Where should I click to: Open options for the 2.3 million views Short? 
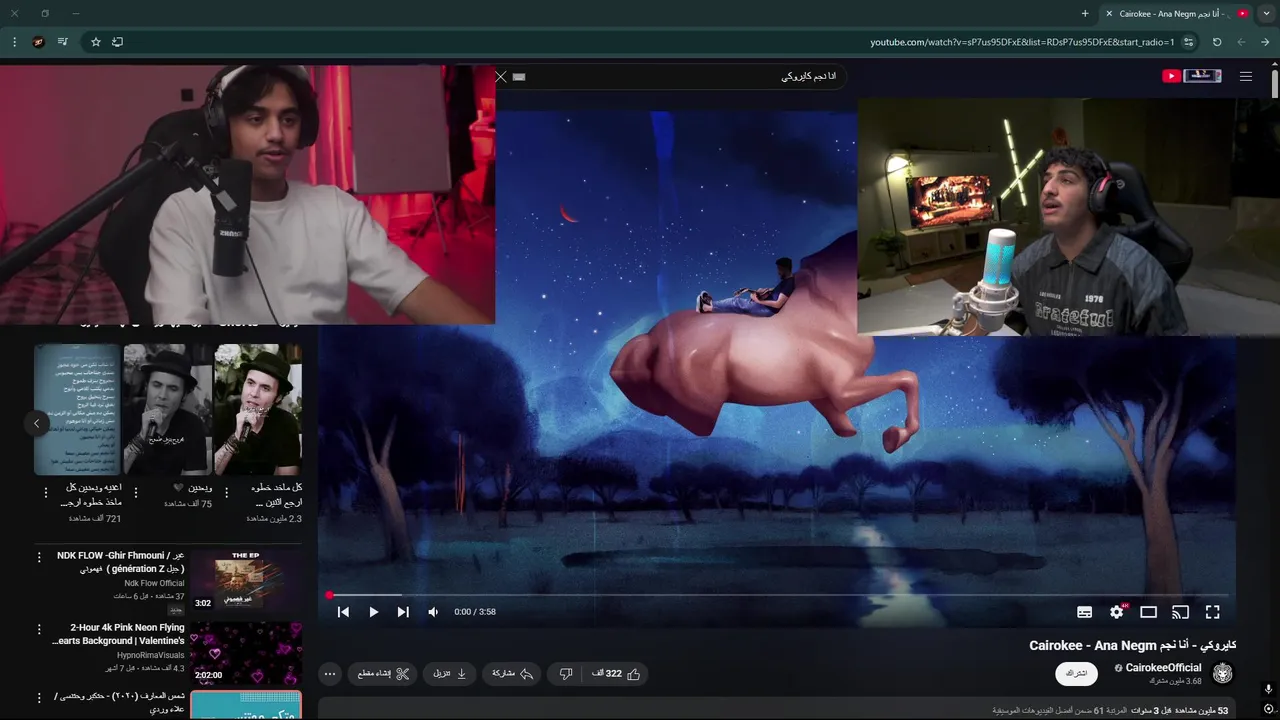coord(227,492)
